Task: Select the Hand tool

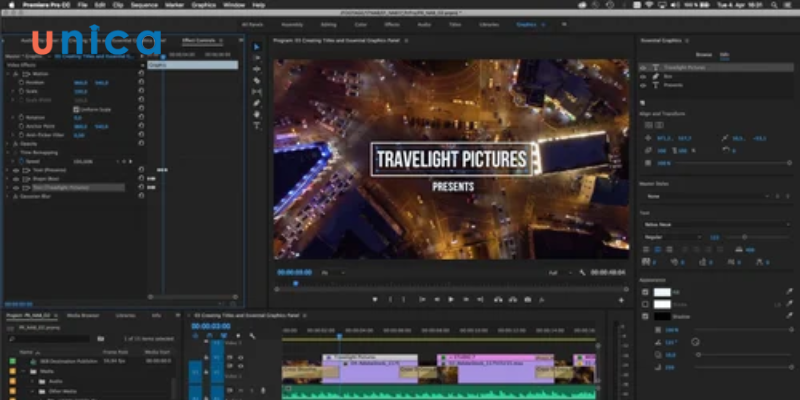Action: click(256, 114)
